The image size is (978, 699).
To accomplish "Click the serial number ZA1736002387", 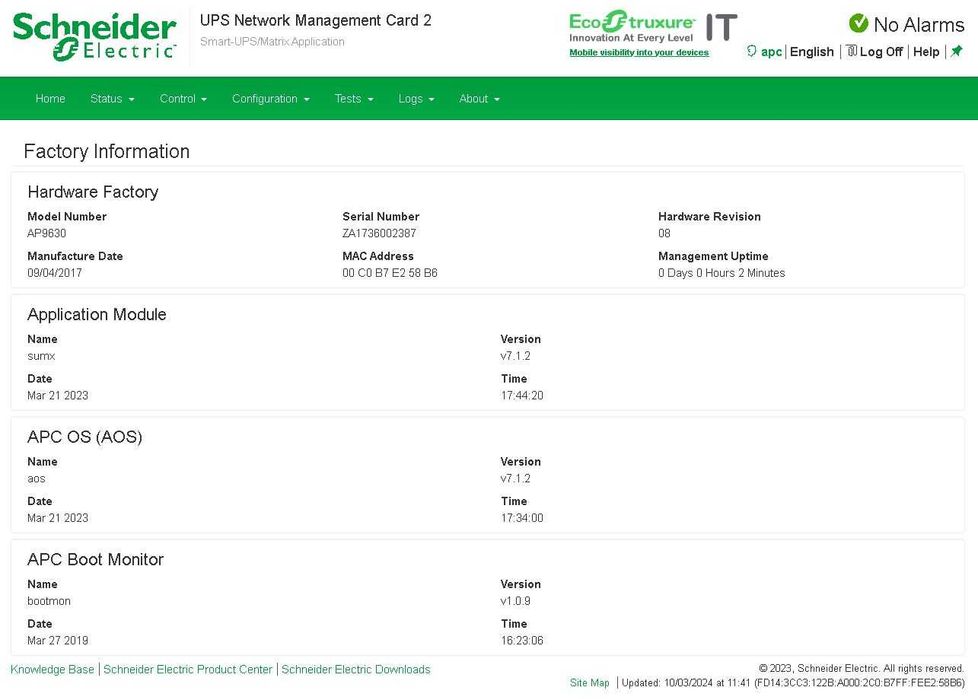I will pyautogui.click(x=379, y=233).
